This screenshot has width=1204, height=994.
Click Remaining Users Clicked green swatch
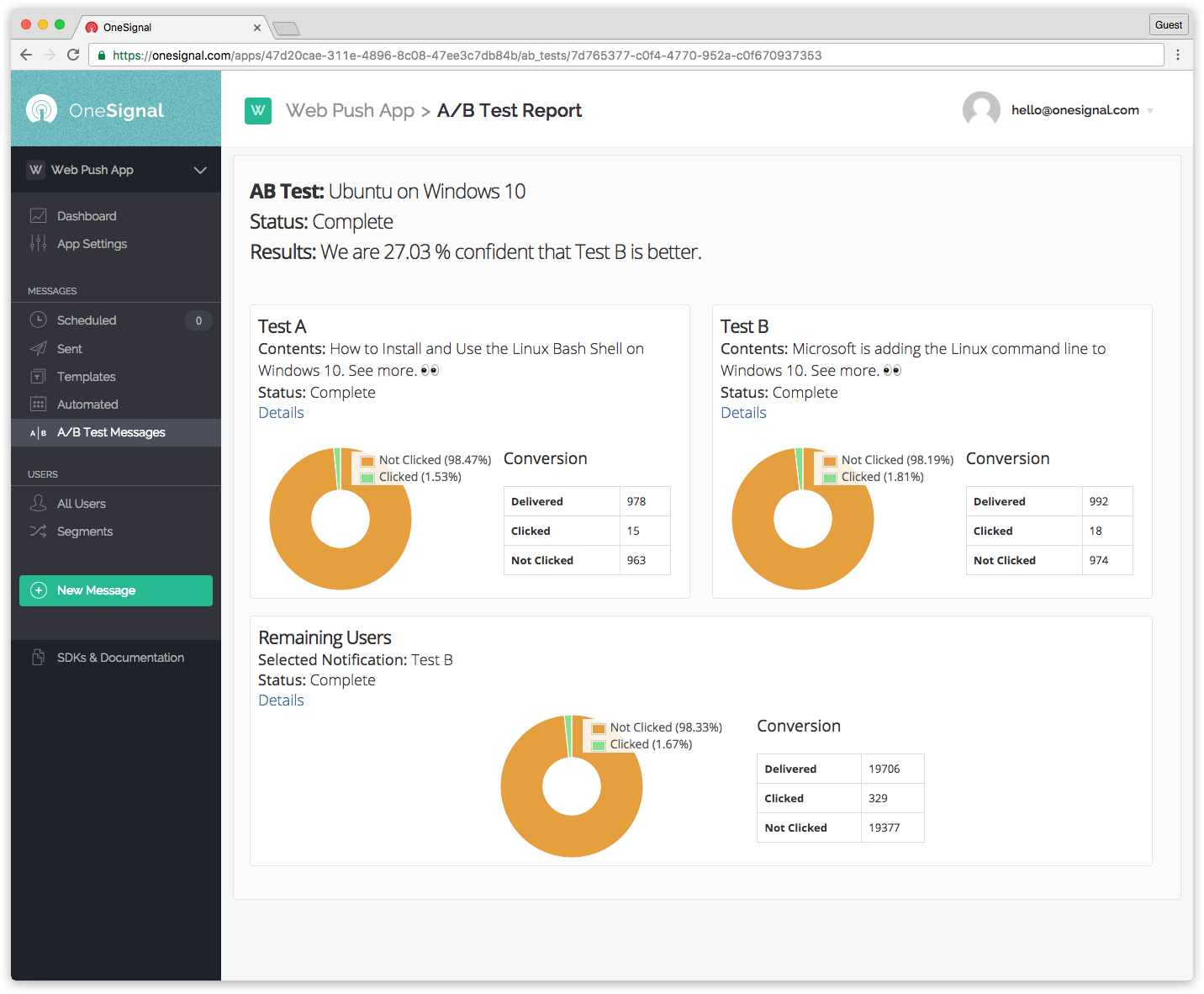598,745
